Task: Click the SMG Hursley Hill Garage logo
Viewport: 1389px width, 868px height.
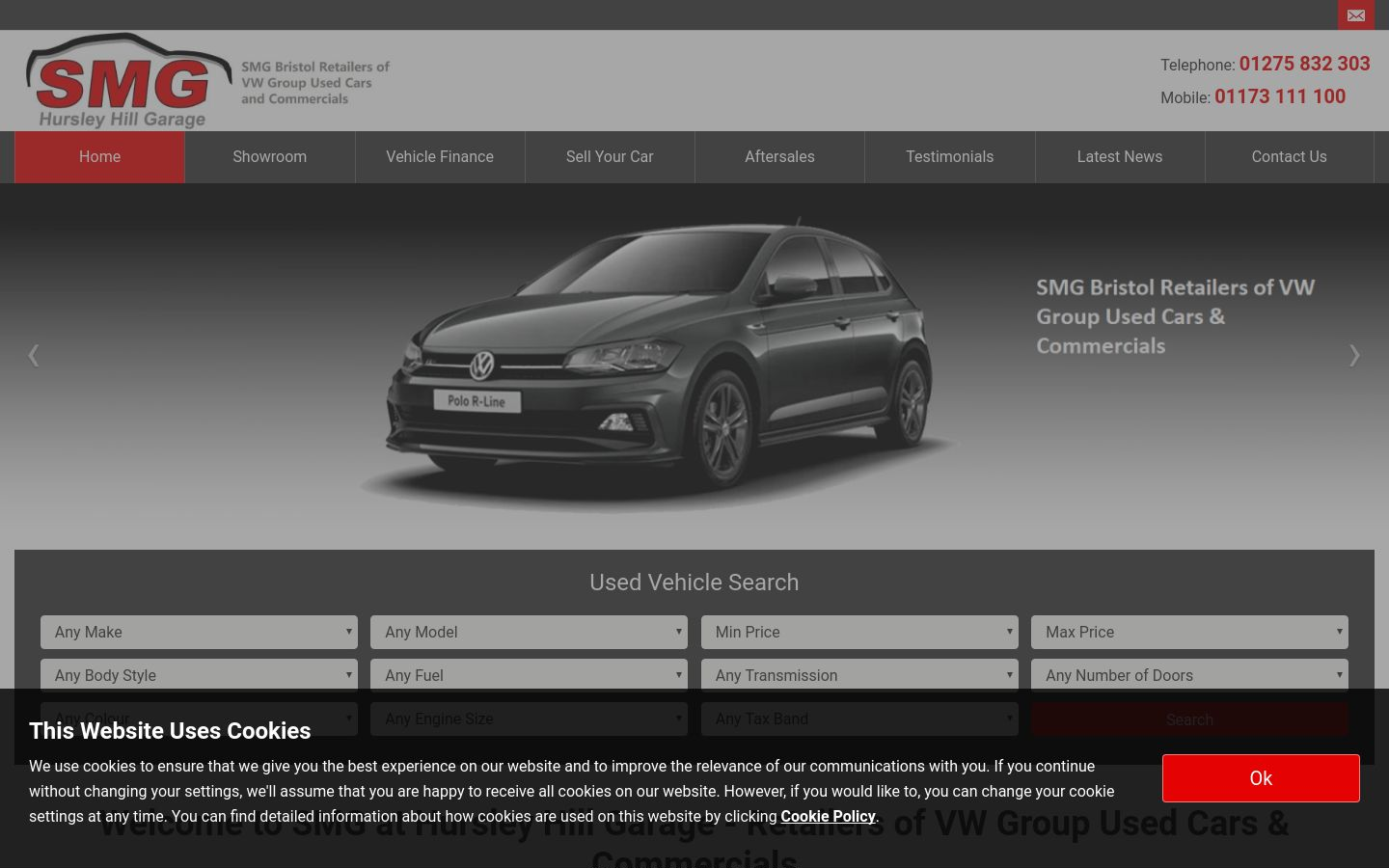Action: (x=129, y=81)
